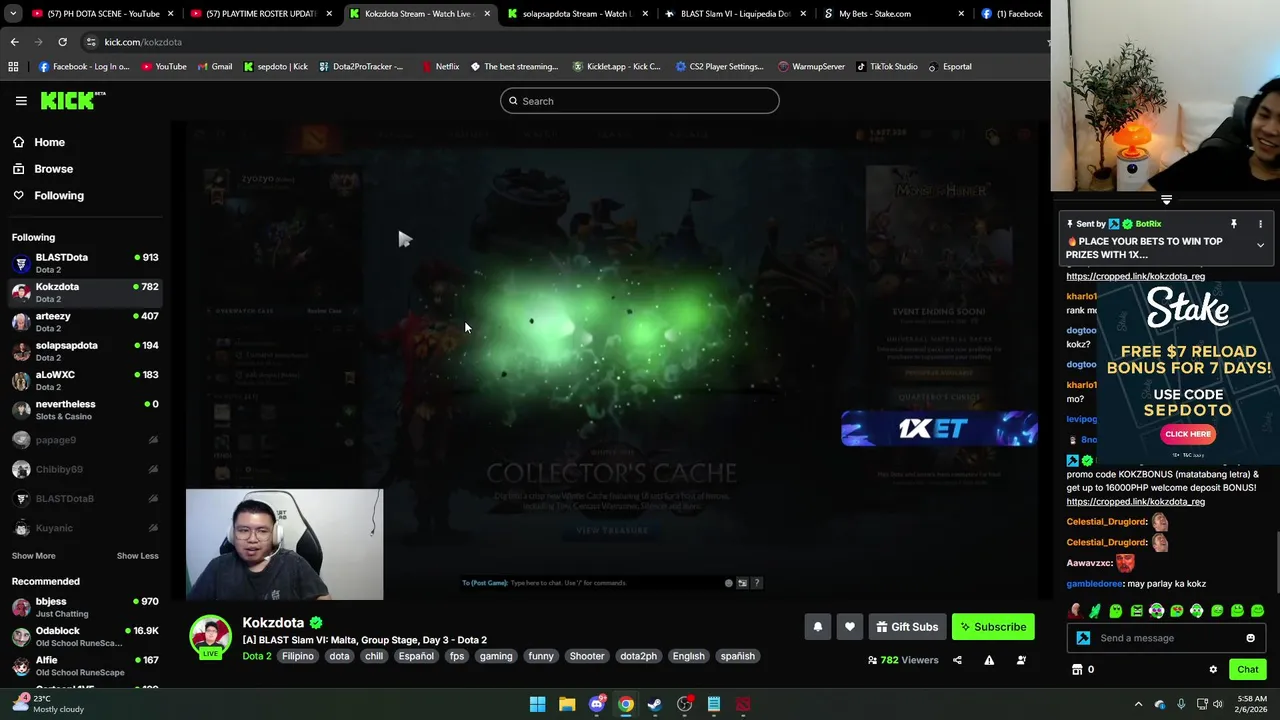1280x720 pixels.
Task: Open File Explorer from taskbar
Action: pos(567,704)
